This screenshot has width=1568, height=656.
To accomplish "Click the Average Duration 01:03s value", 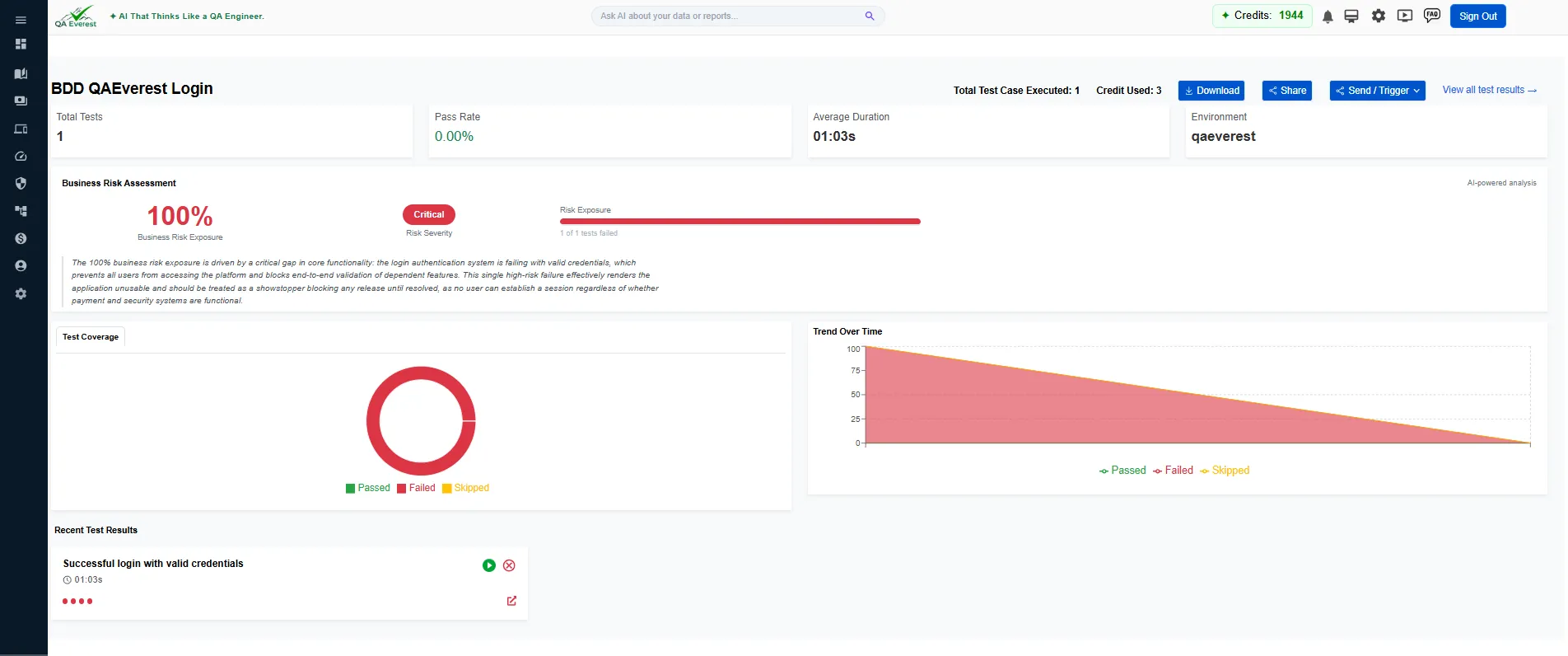I will 834,137.
